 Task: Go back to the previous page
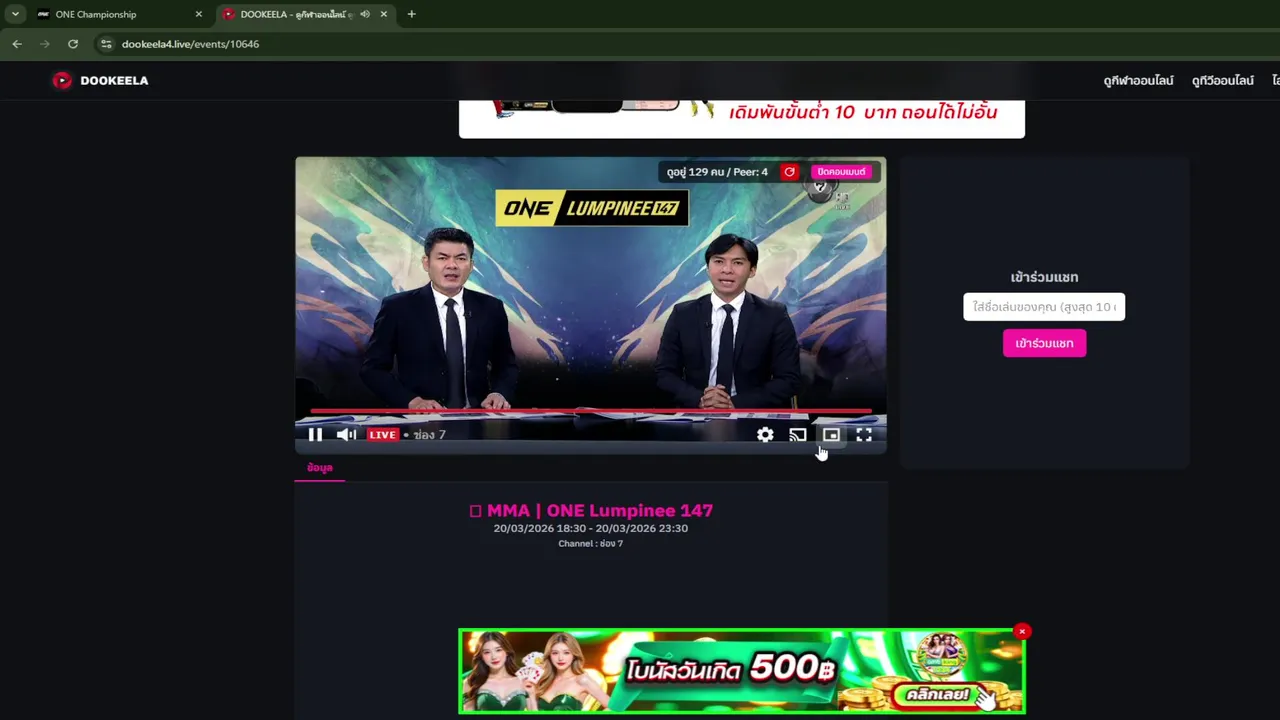pyautogui.click(x=17, y=44)
